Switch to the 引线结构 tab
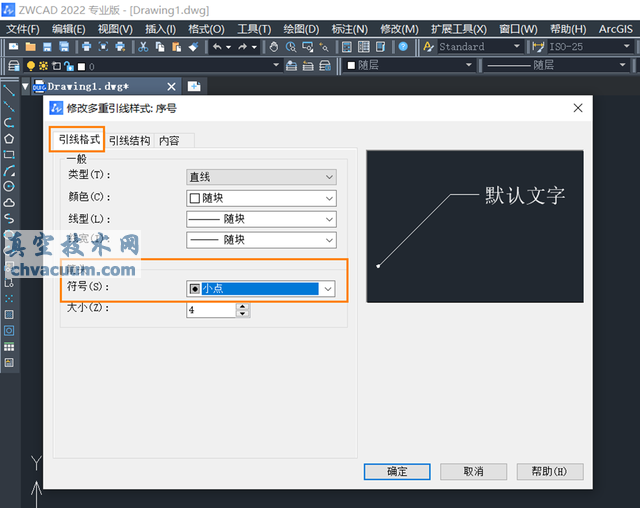Image resolution: width=640 pixels, height=508 pixels. [x=130, y=141]
